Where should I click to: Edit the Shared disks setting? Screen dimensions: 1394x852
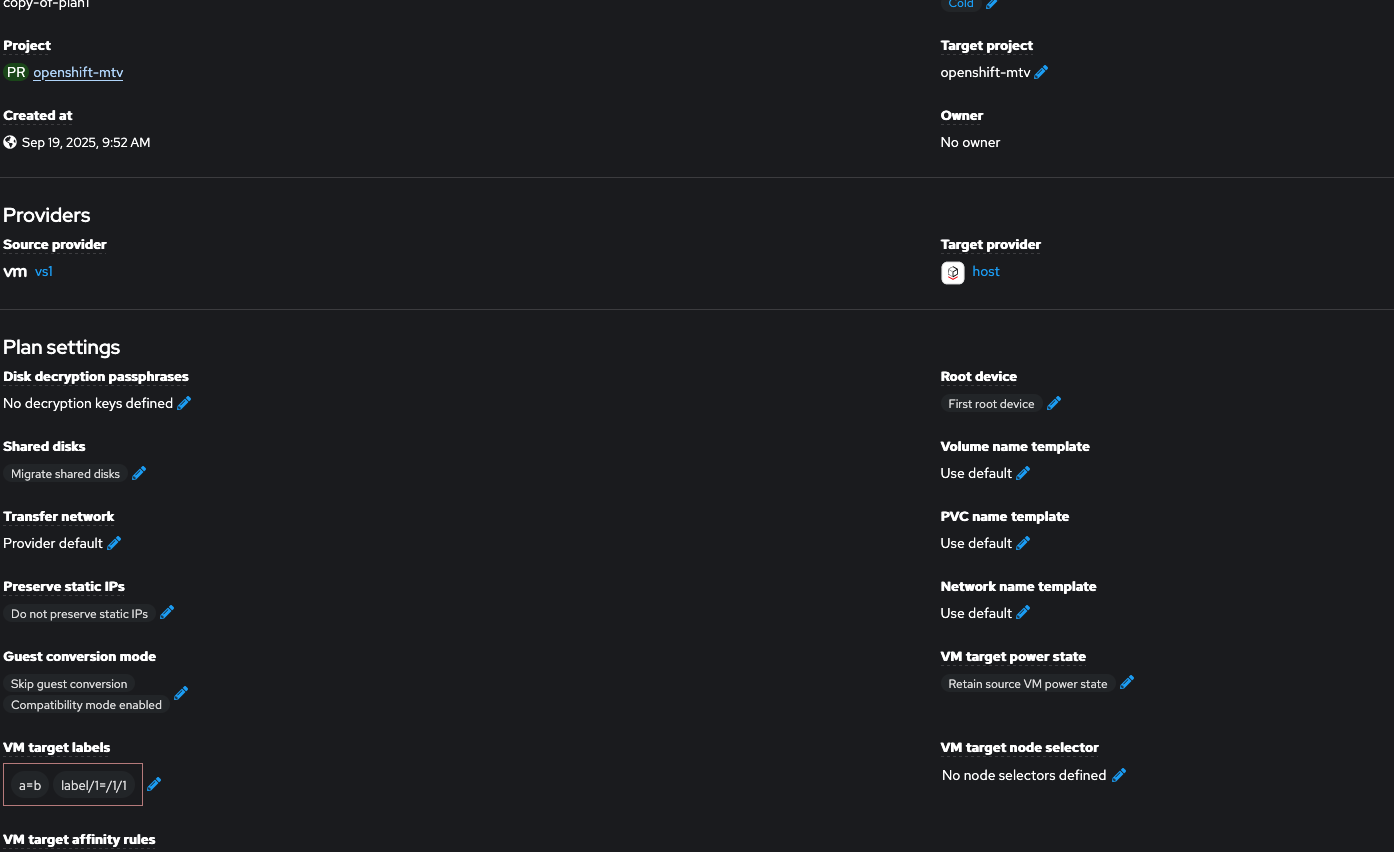139,473
